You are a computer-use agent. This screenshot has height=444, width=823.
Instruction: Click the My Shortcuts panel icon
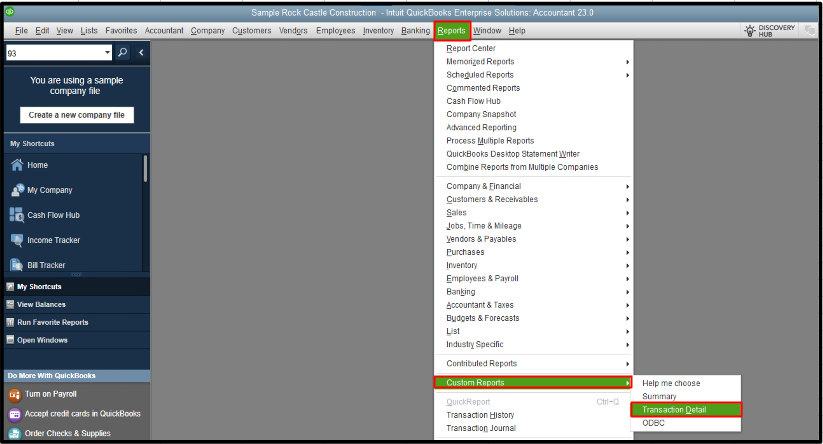[10, 287]
